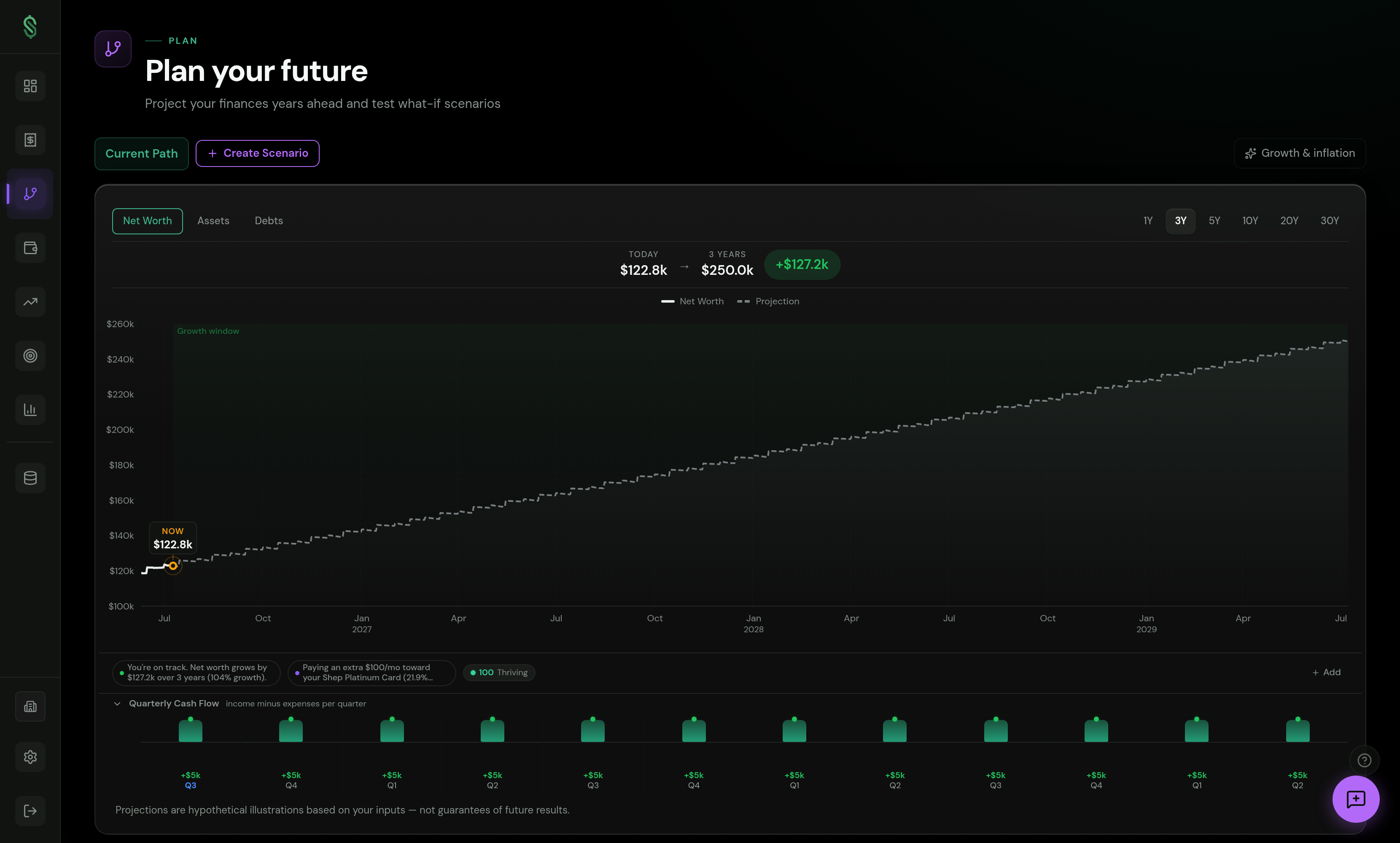This screenshot has width=1400, height=843.
Task: Click the Jan 2028 axis label
Action: pos(754,624)
